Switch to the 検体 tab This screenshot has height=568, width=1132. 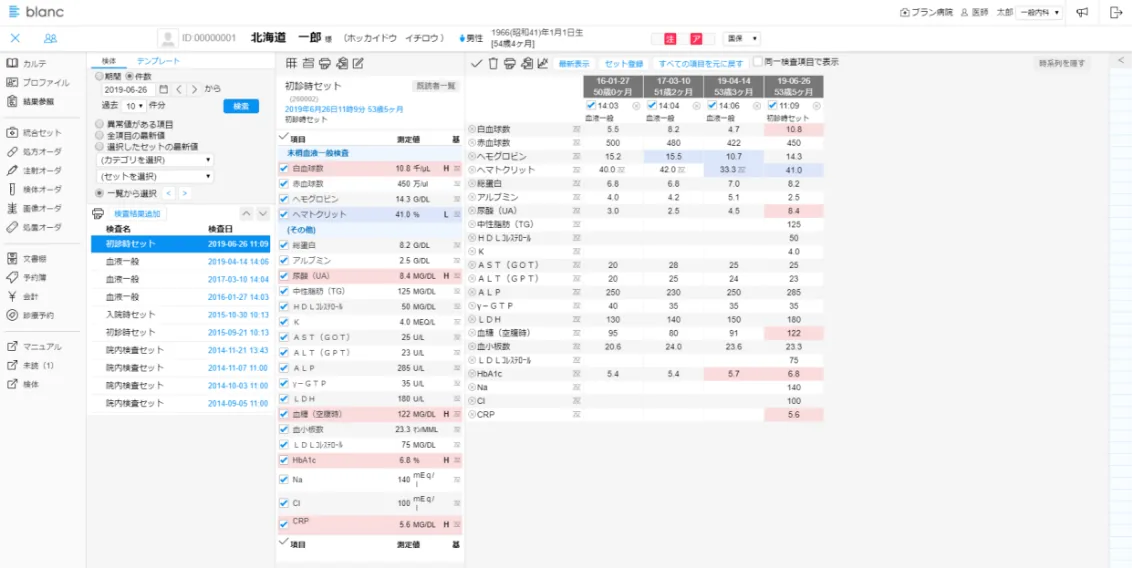coord(109,61)
